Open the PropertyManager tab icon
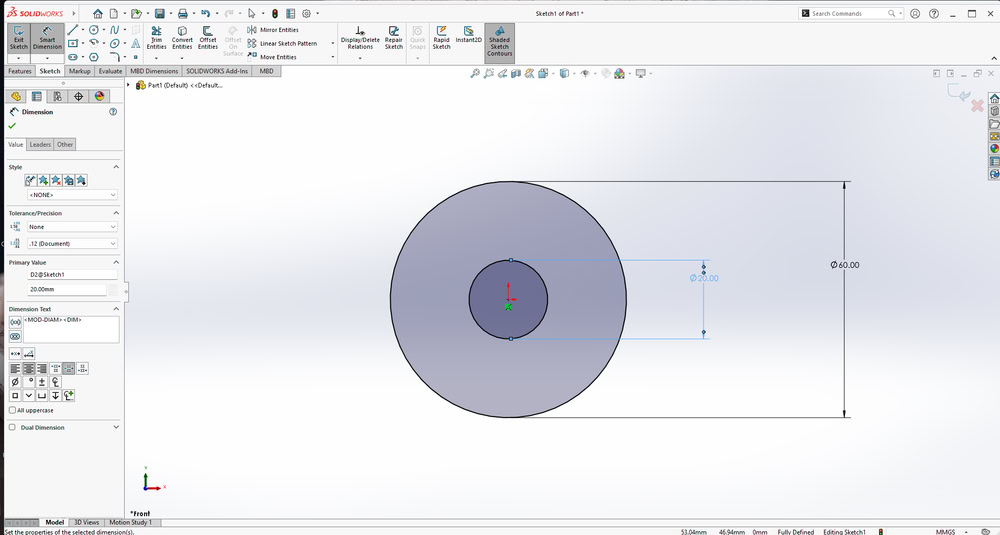Screen dimensions: 1000x535 point(36,96)
